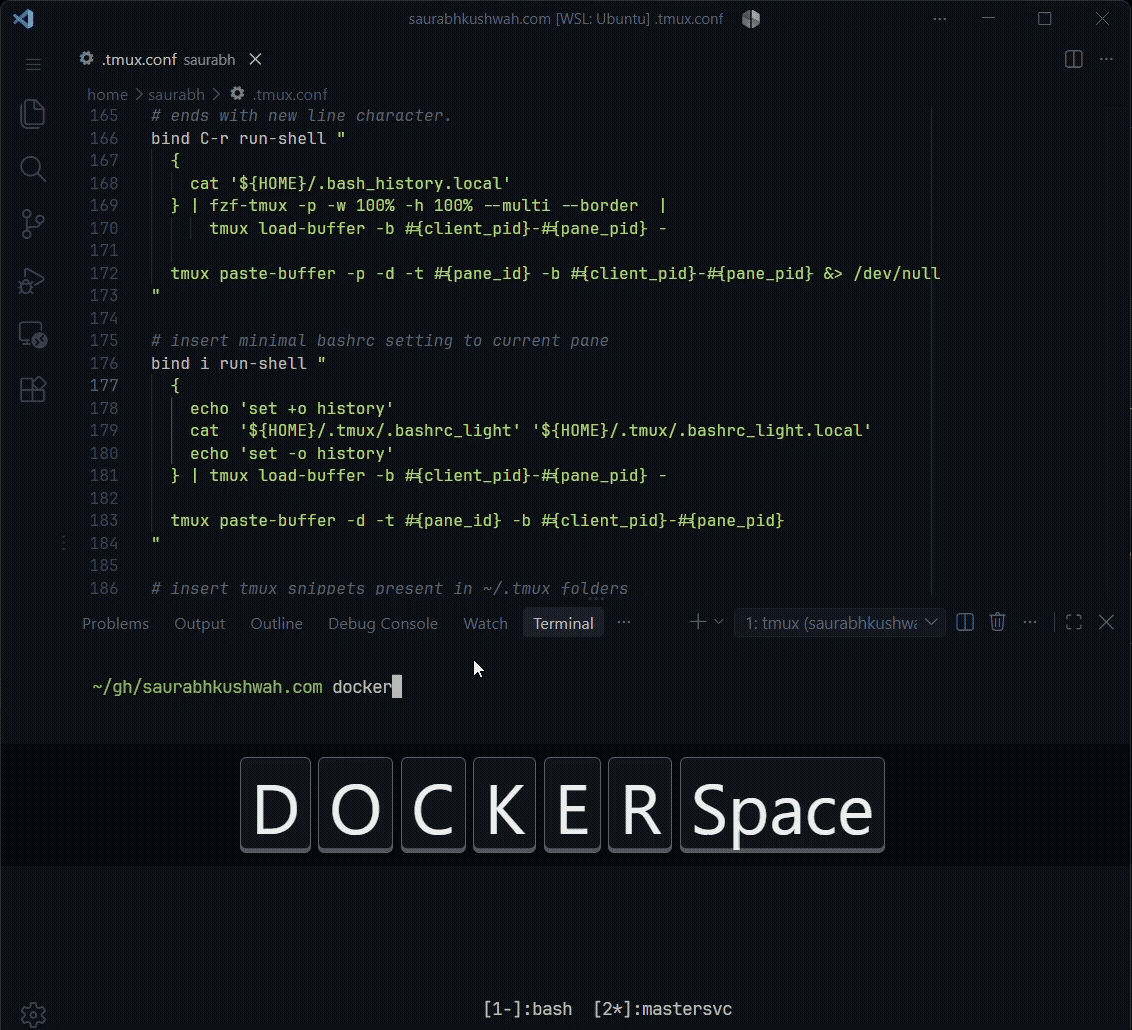
Task: Click the comment '# insert tmux snippets present'
Action: click(390, 588)
